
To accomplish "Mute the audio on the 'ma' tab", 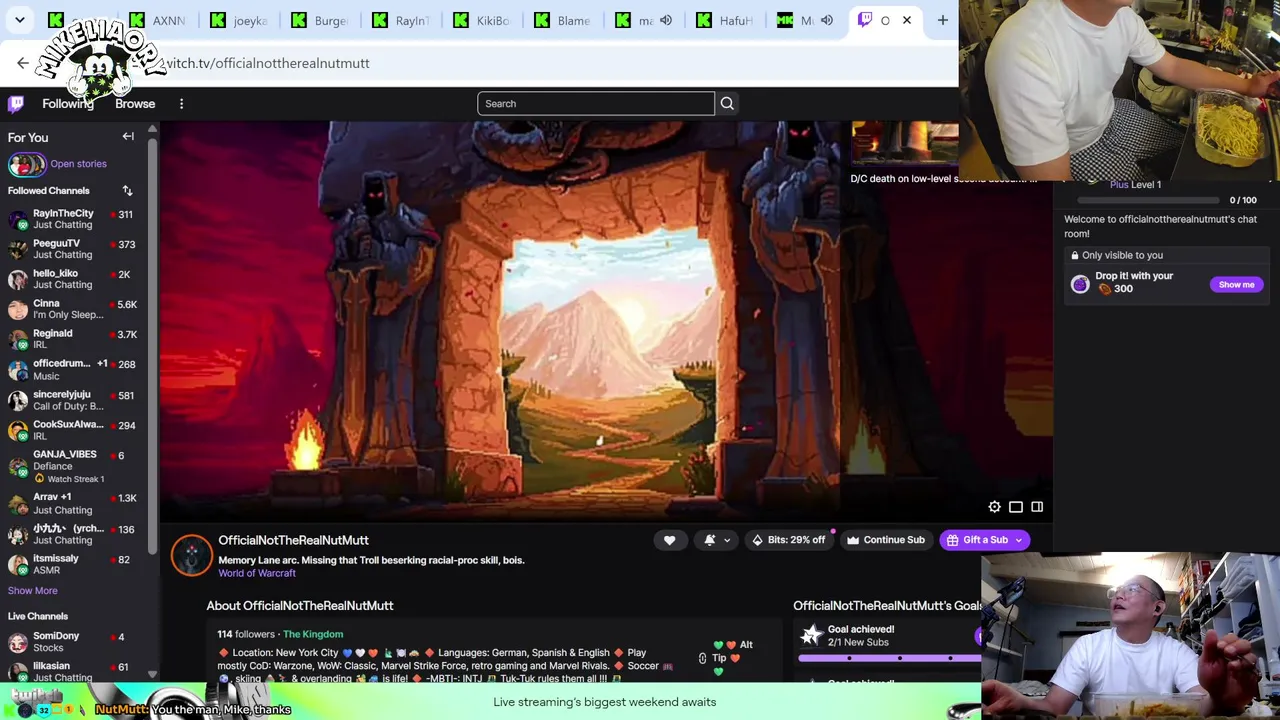I will click(666, 20).
